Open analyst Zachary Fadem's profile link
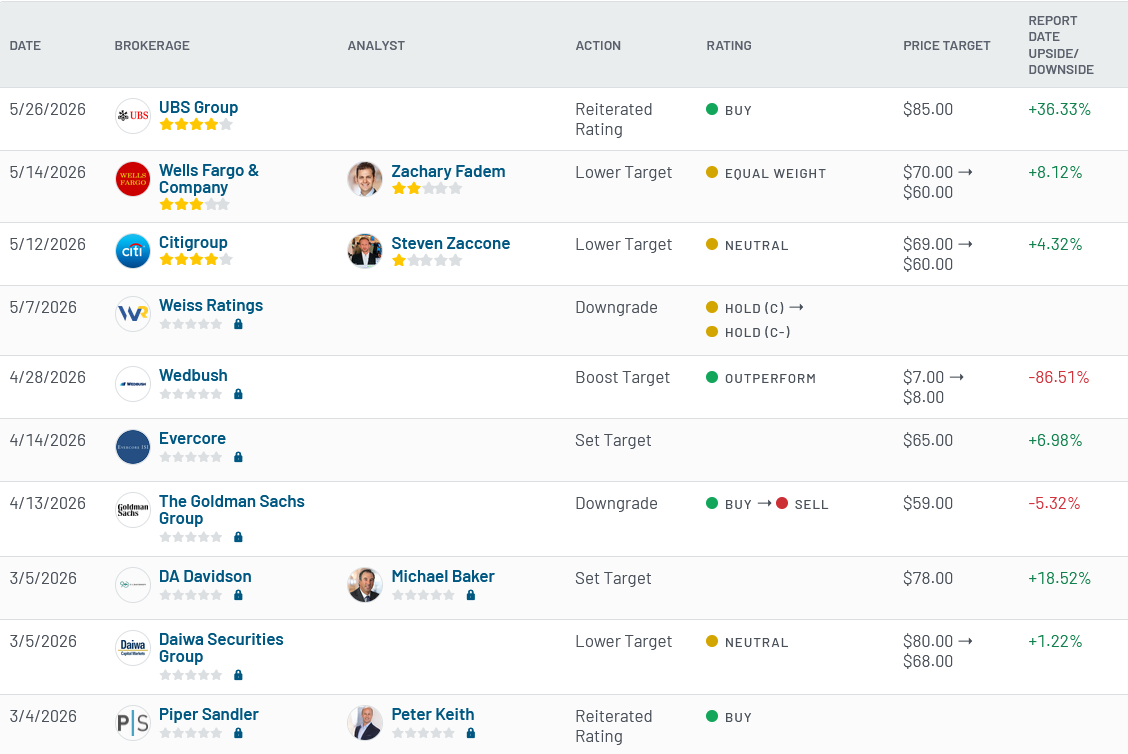Viewport: 1128px width, 754px height. (448, 171)
